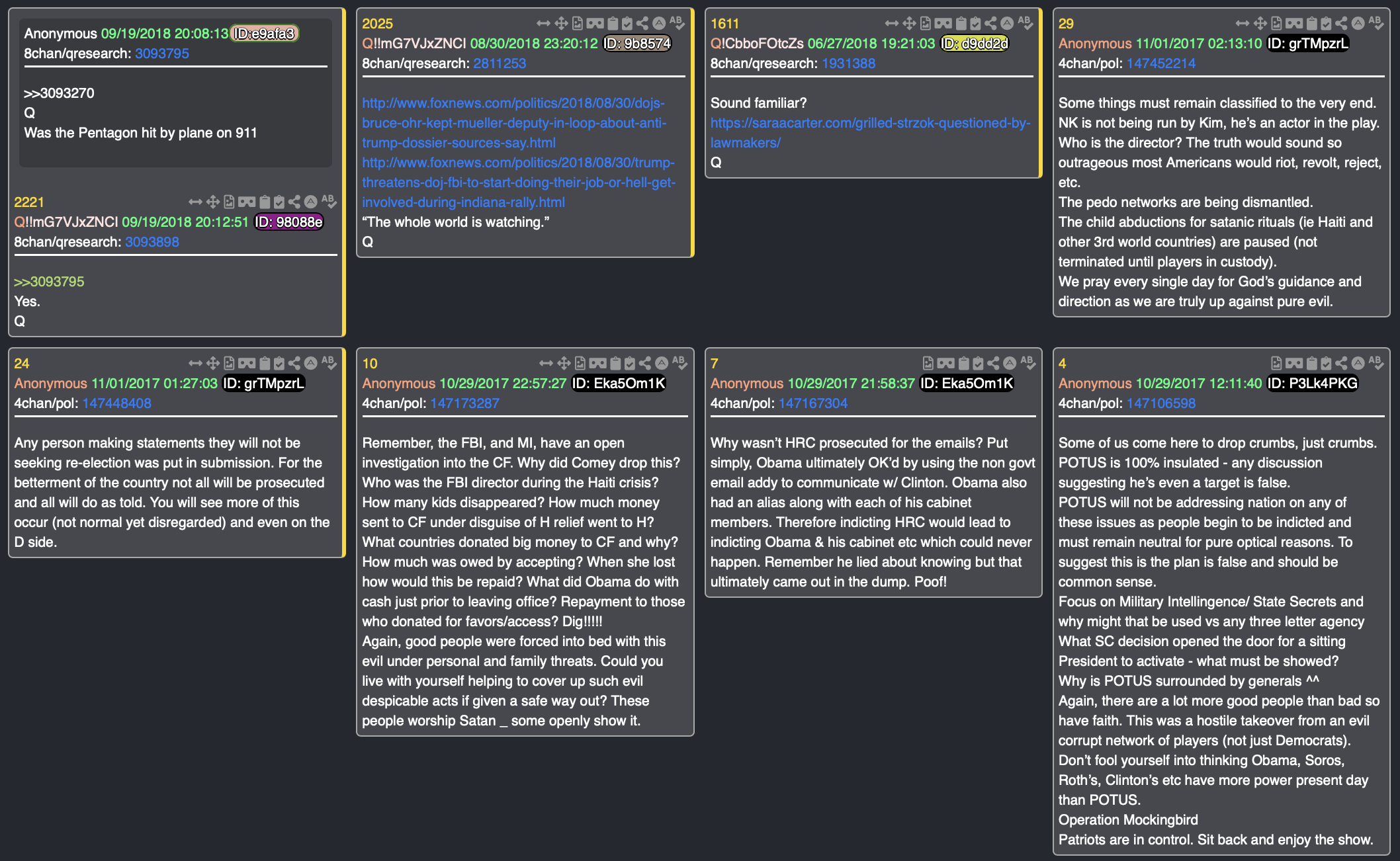Click the horizontal arrows icon on post 2025
Screen dimensions: 1400x861
pyautogui.click(x=543, y=23)
